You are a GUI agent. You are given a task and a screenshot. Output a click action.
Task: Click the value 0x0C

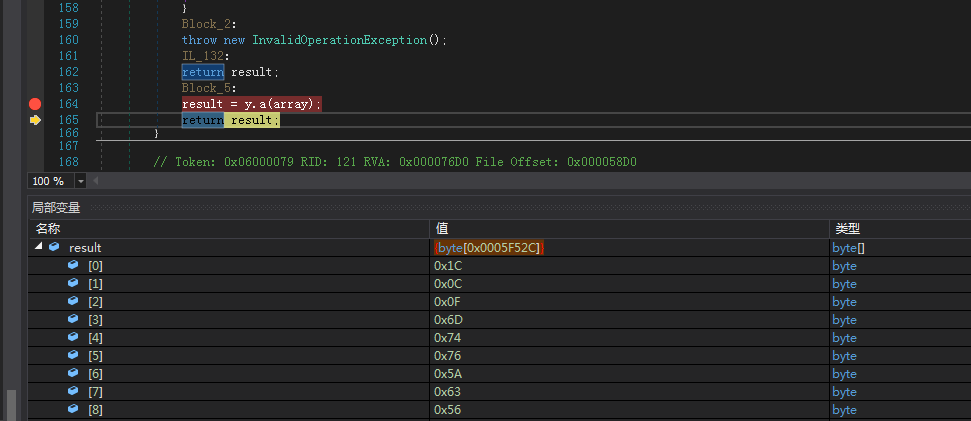448,284
